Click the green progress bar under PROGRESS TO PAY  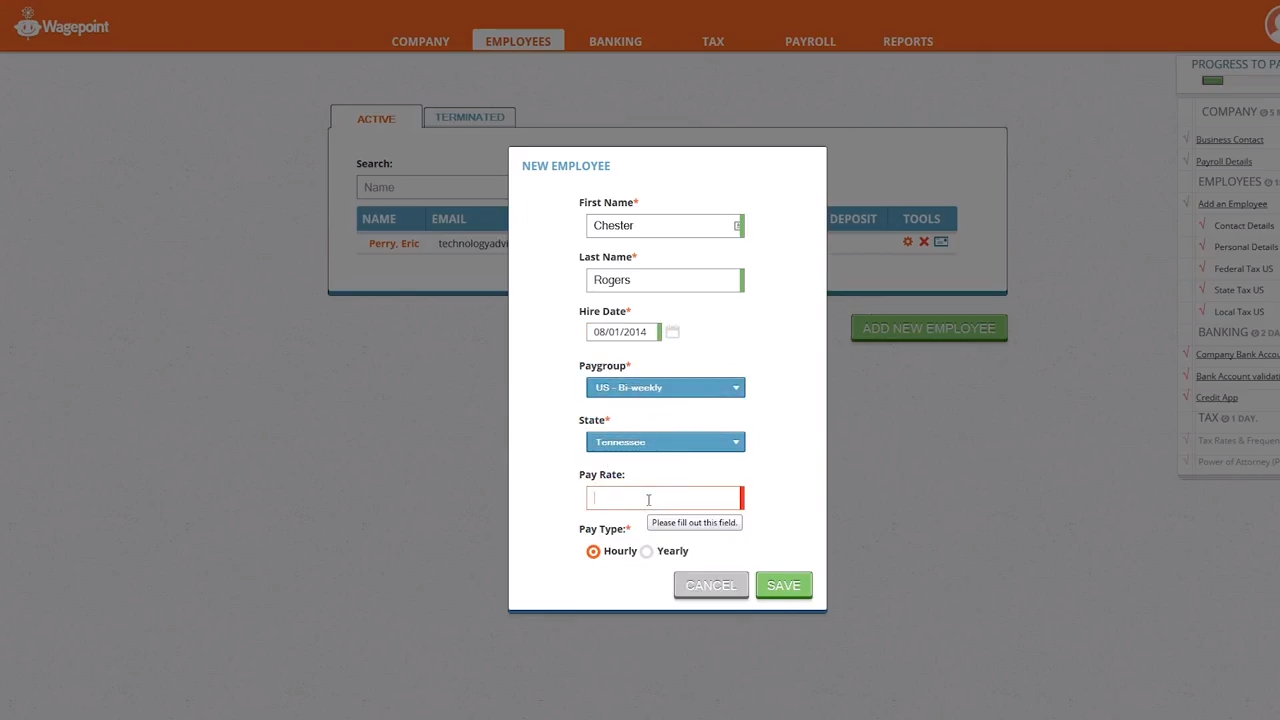(1212, 80)
